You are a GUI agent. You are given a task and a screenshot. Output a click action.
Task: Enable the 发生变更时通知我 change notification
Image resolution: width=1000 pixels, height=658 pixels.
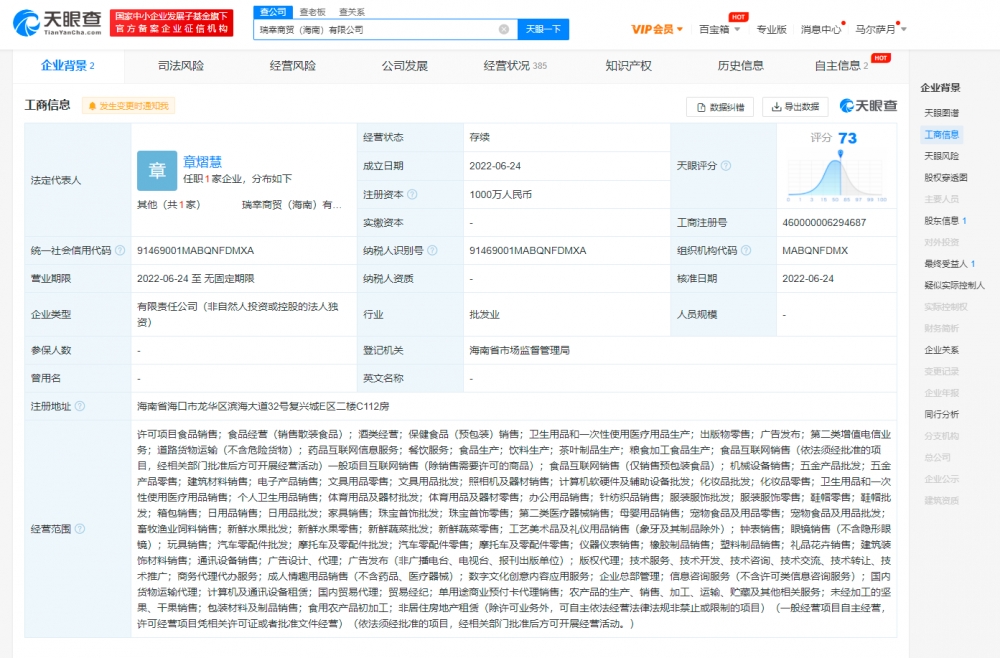(x=128, y=106)
